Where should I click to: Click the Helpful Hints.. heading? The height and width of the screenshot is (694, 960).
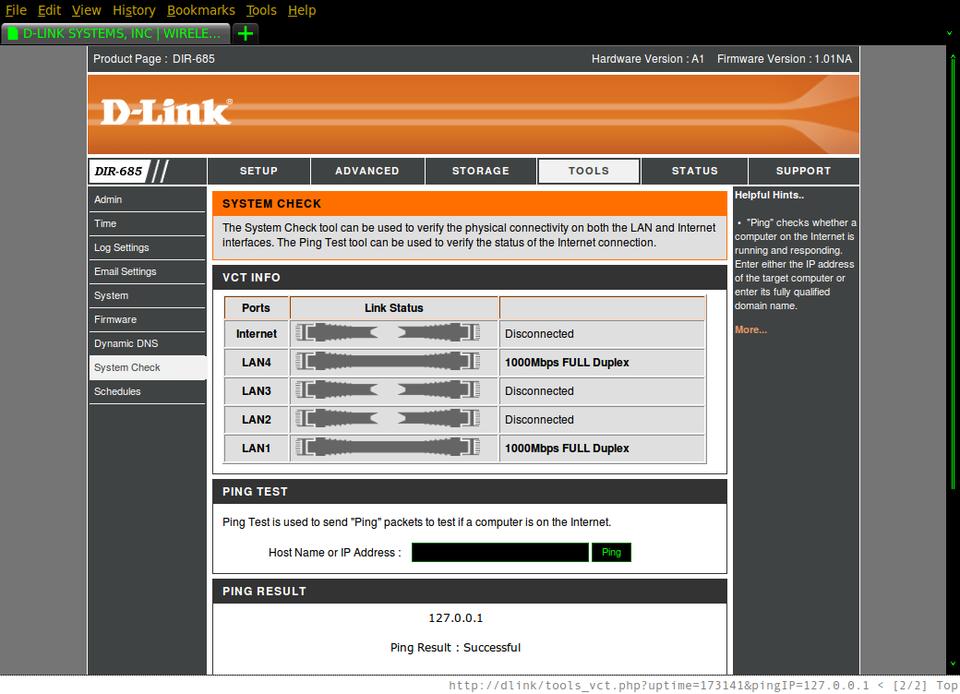pos(769,195)
